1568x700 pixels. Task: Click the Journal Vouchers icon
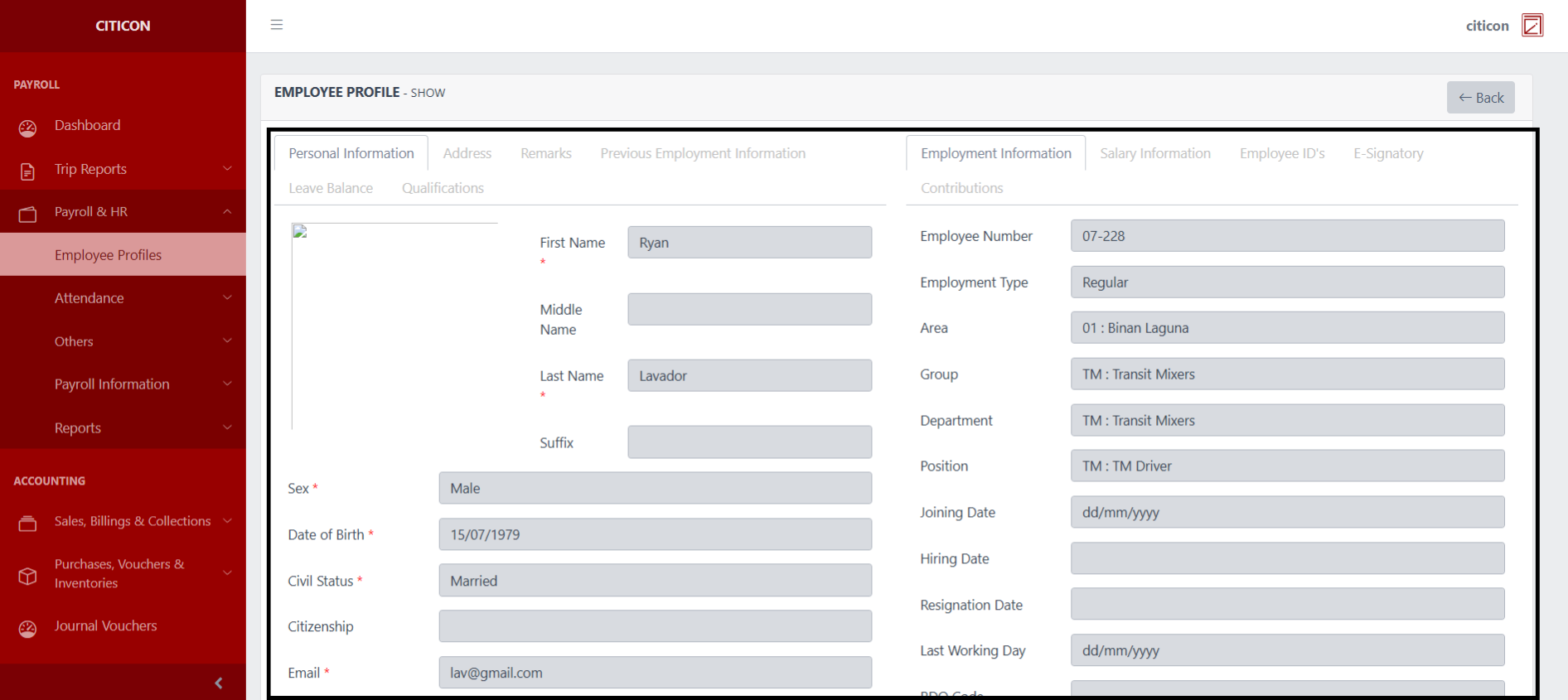27,628
